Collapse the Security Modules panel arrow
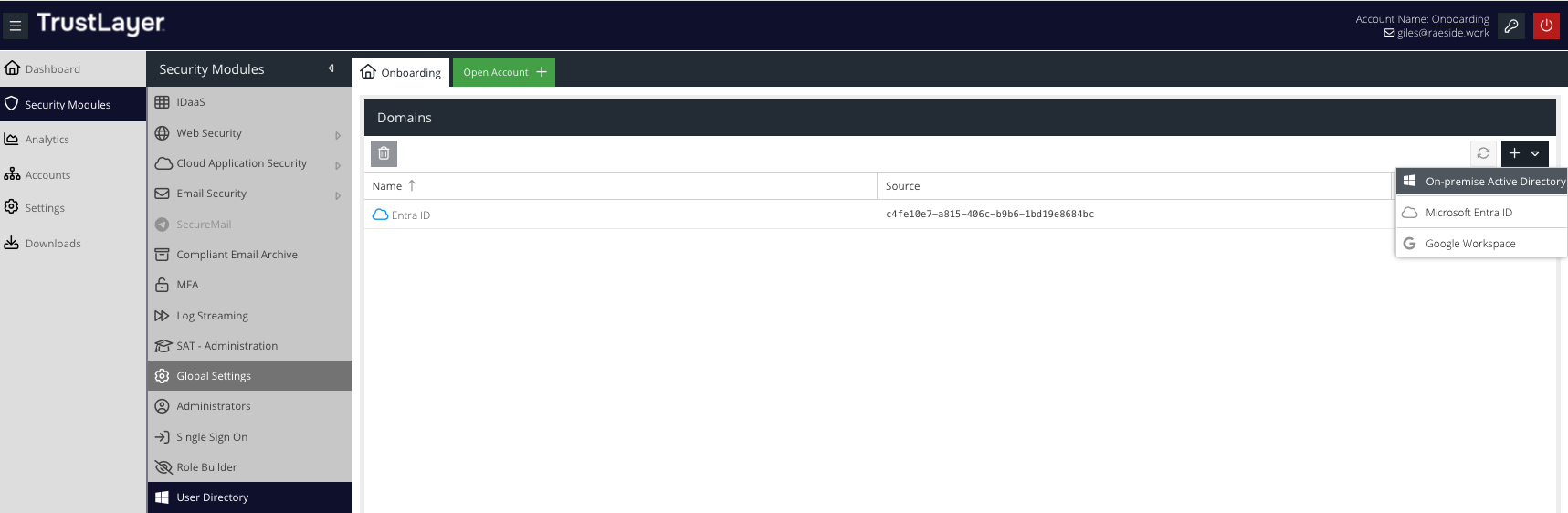Viewport: 1568px width, 513px height. [331, 68]
